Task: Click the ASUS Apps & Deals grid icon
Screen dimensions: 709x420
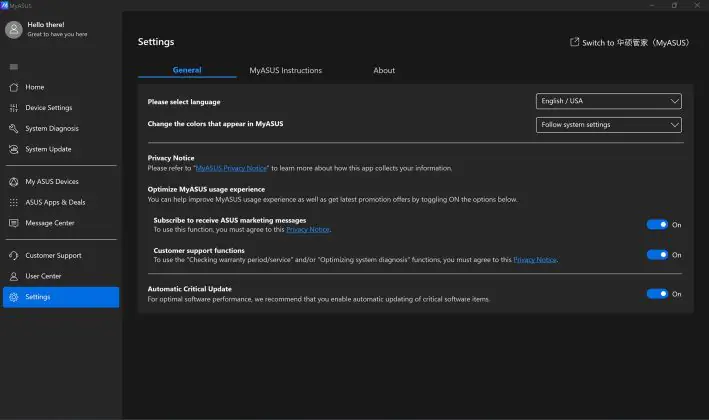Action: pos(14,202)
